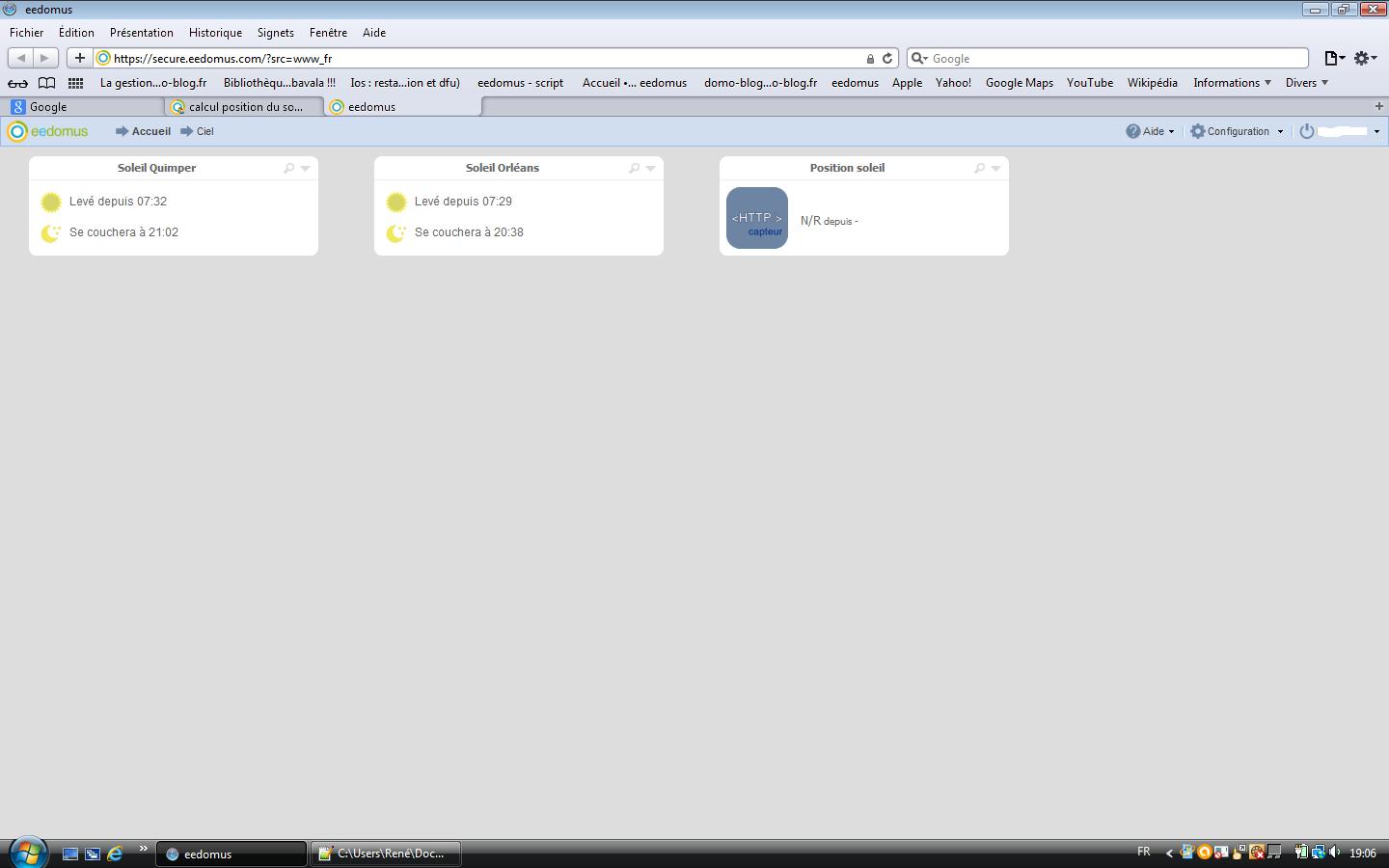The width and height of the screenshot is (1389, 868).
Task: Open the Windows Start button
Action: (x=27, y=853)
